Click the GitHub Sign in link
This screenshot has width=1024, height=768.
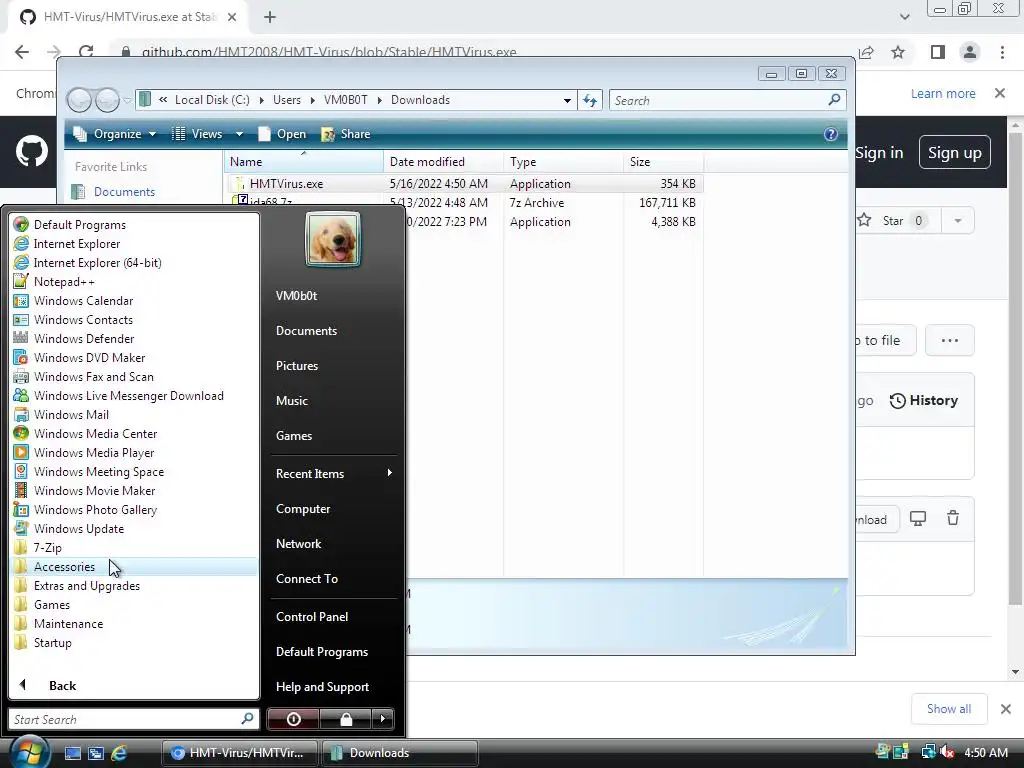(x=879, y=152)
